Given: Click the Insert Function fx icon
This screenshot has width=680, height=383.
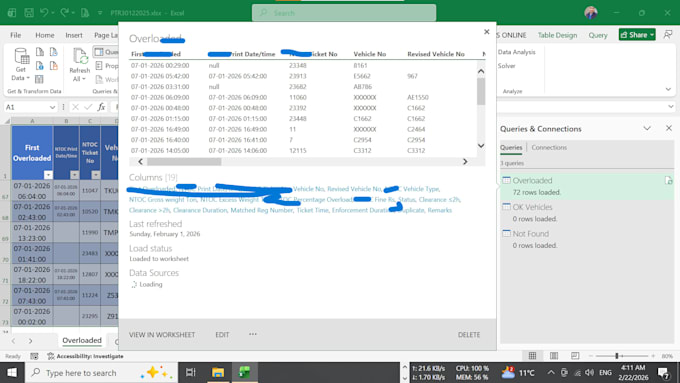Looking at the screenshot, I should (x=101, y=107).
